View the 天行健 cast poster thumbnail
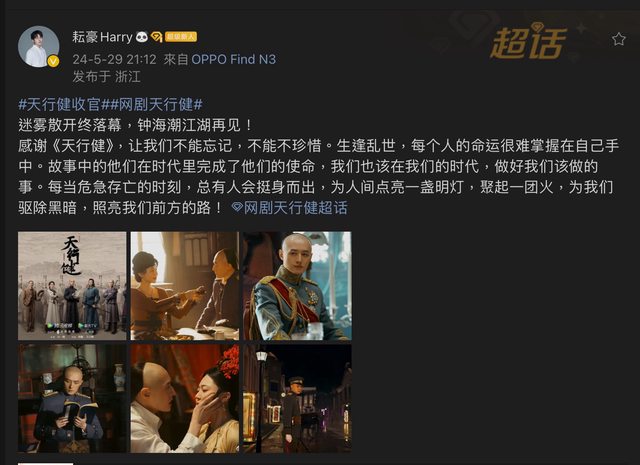 pos(72,286)
